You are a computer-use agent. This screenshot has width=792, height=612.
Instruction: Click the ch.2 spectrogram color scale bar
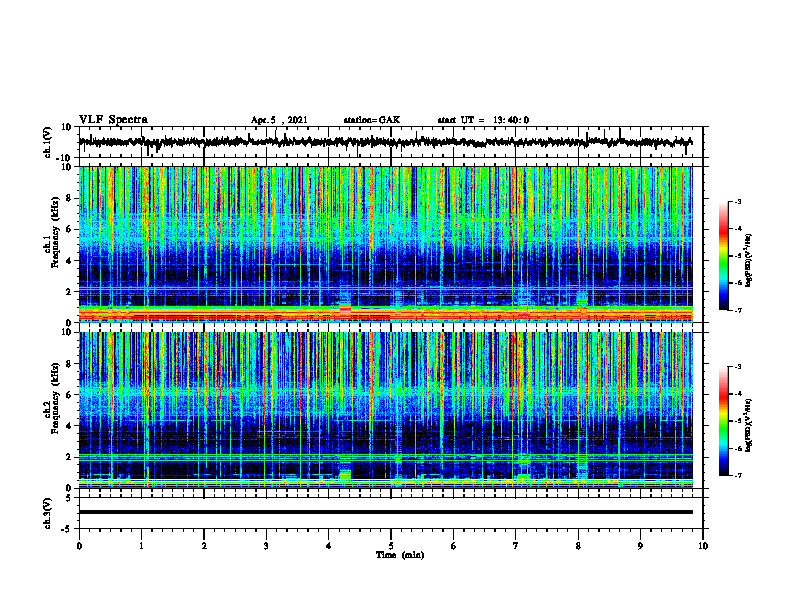point(724,421)
